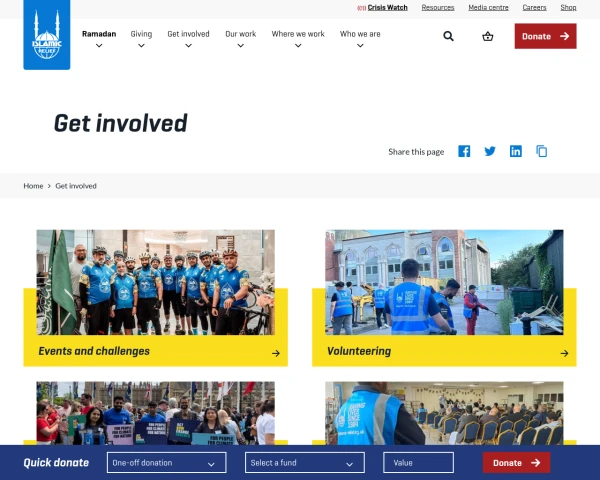Open the Where we work nav item
The height and width of the screenshot is (480, 600).
[x=298, y=34]
